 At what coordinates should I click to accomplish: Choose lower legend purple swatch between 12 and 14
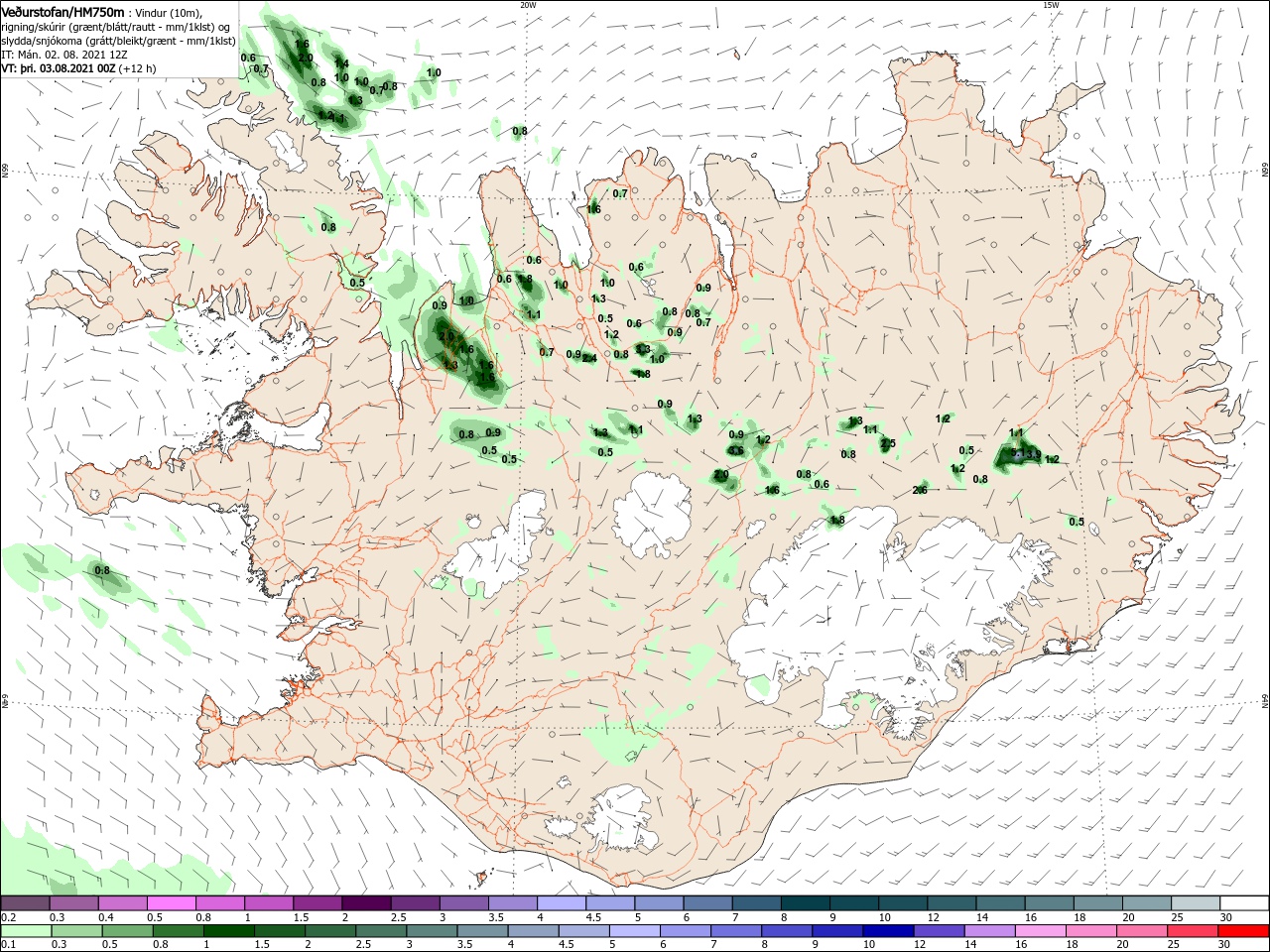coord(940,931)
